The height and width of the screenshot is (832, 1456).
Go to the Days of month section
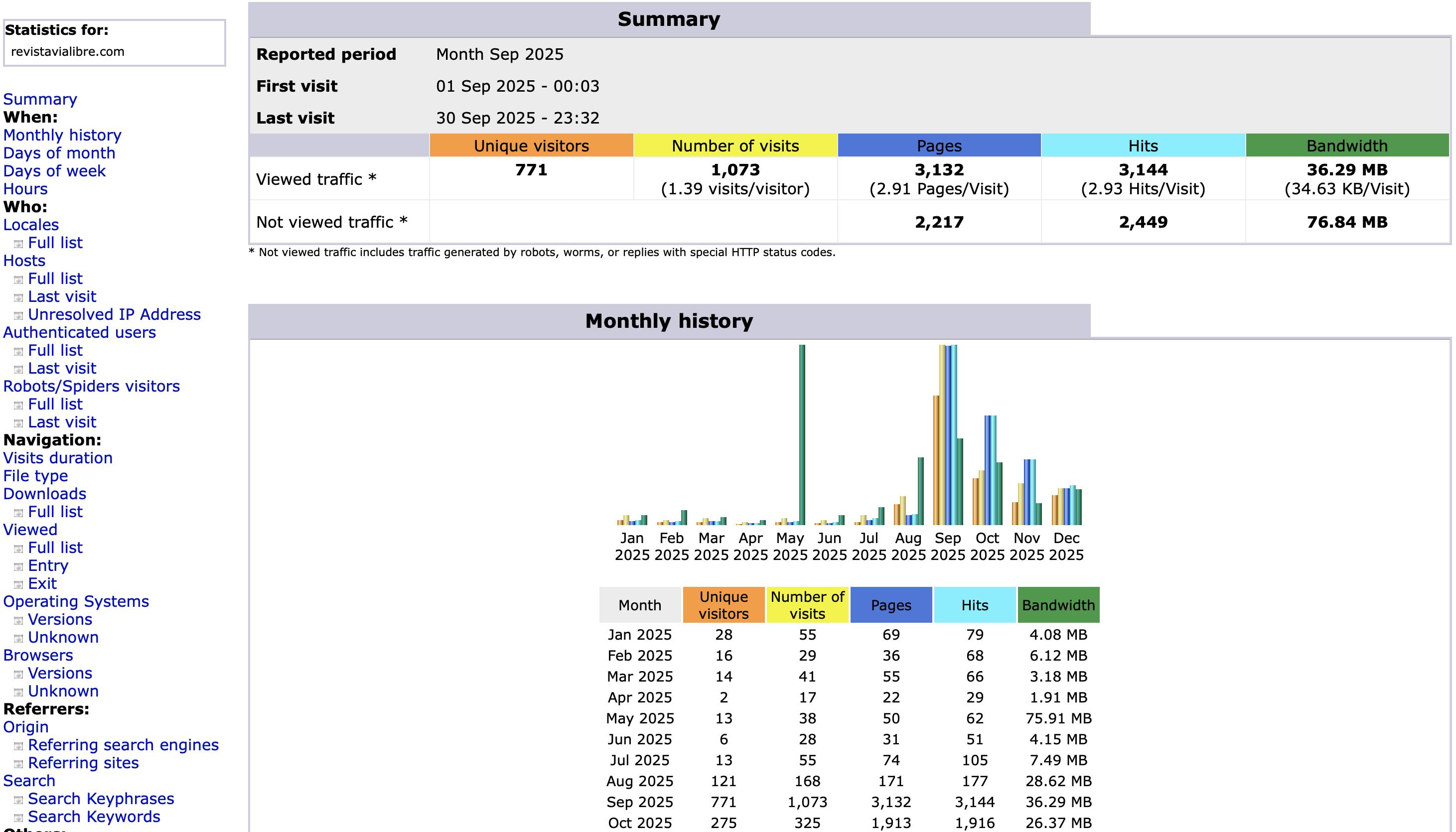point(59,153)
